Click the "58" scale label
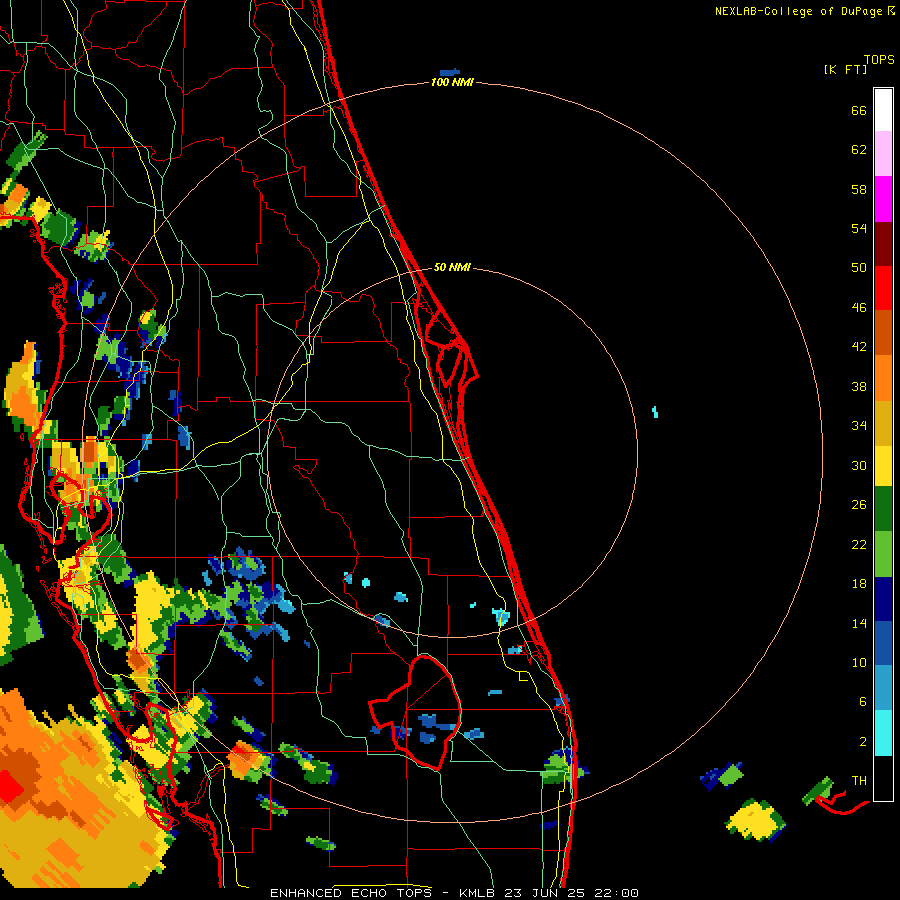This screenshot has height=900, width=900. 859,189
